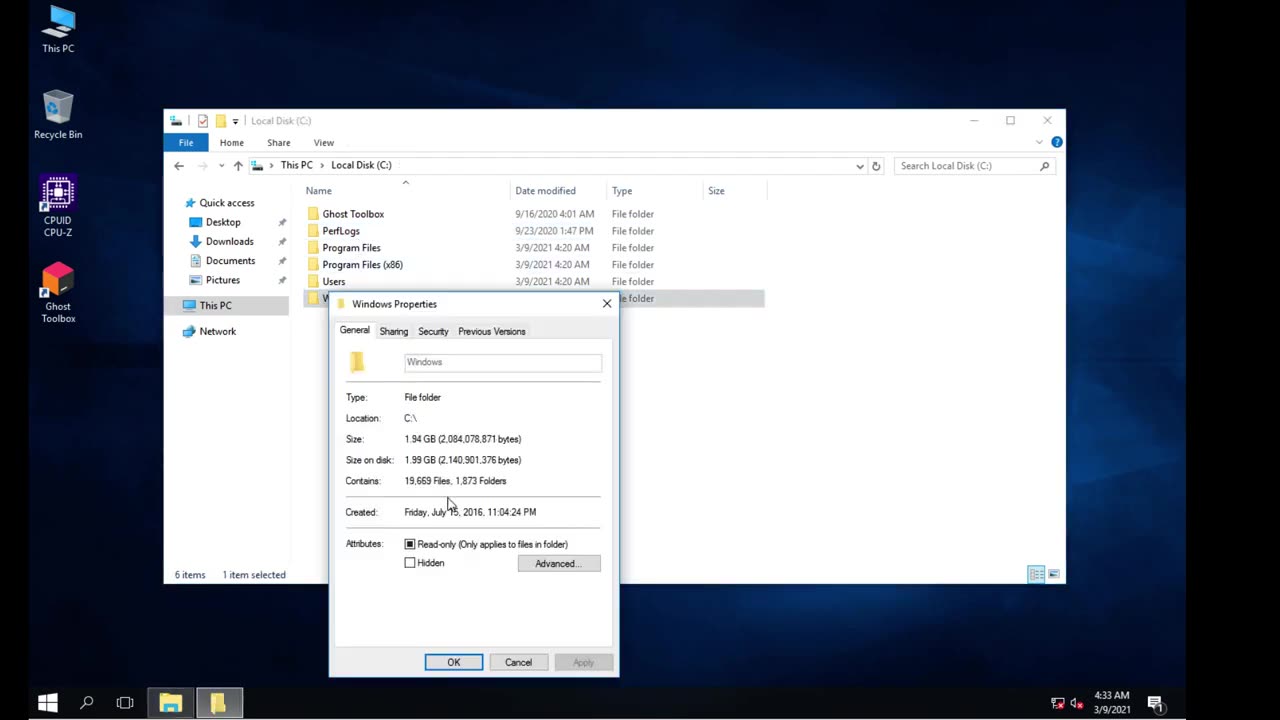Click OK in Windows Properties
Image resolution: width=1280 pixels, height=720 pixels.
pyautogui.click(x=454, y=662)
